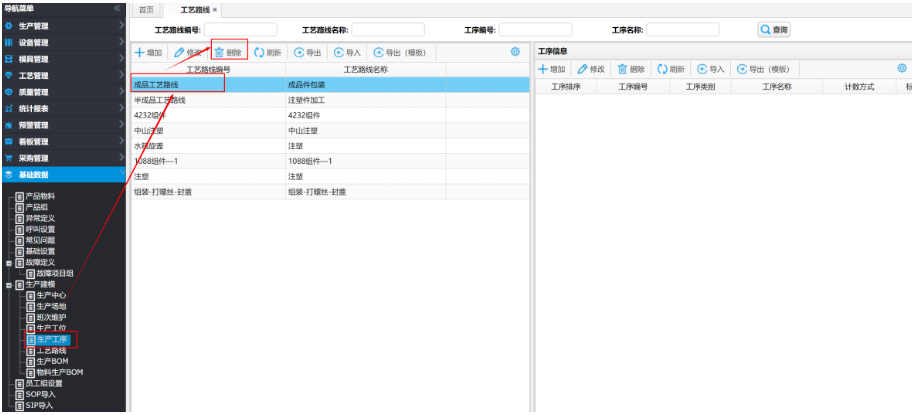Collapse the 故障定义 tree node toggle
915x415 pixels.
point(9,263)
